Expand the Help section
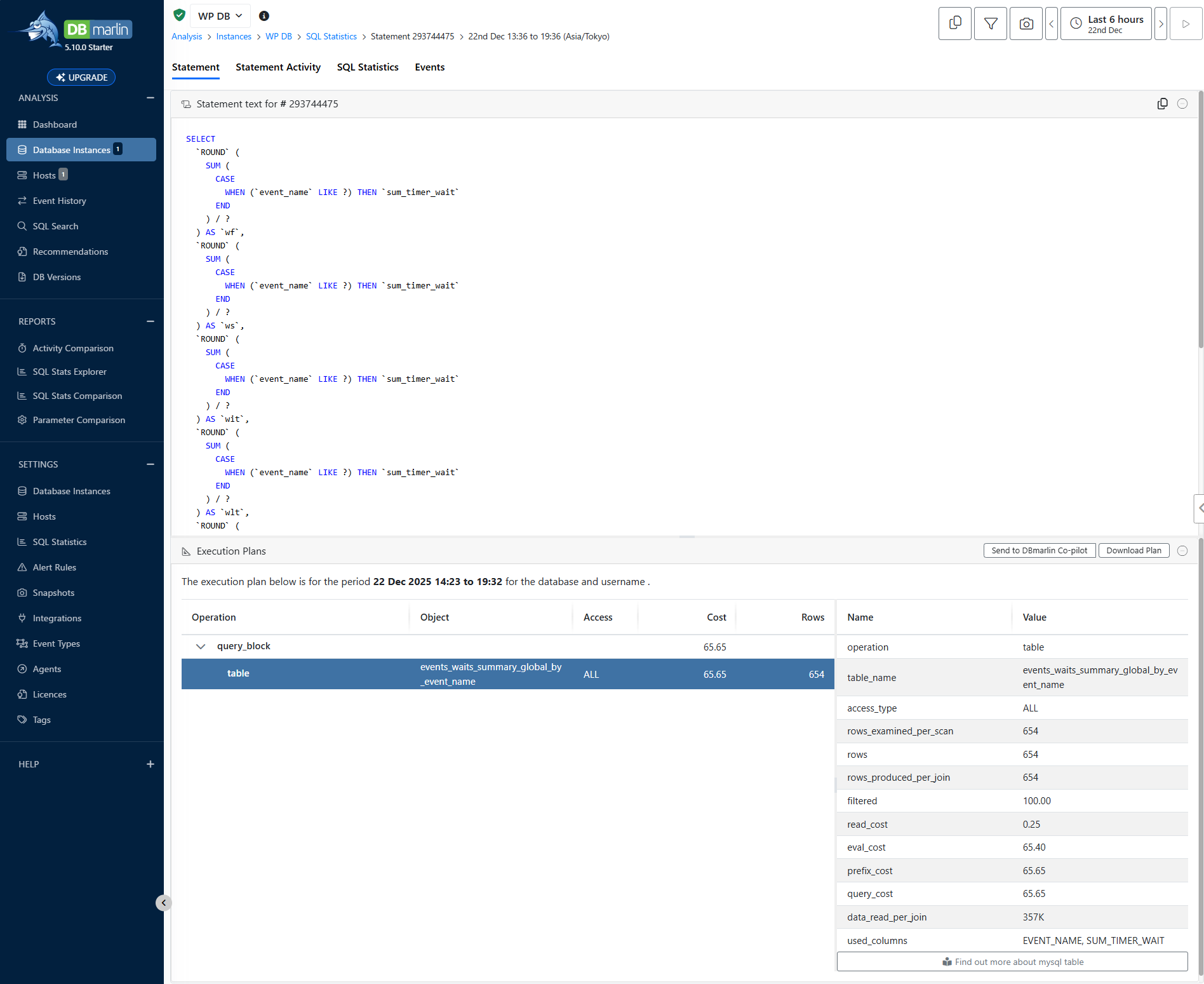 point(150,764)
